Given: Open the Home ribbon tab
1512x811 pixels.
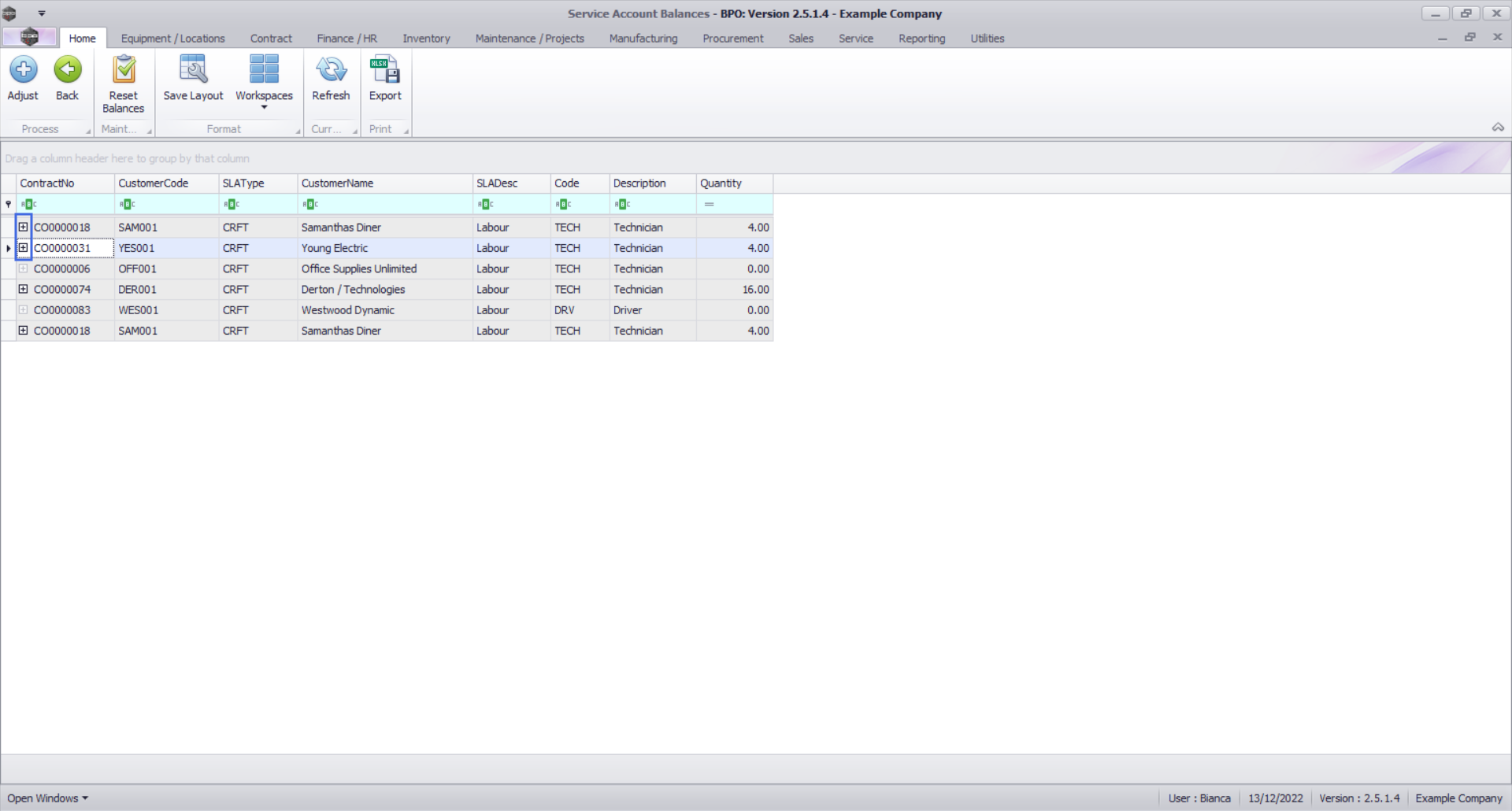Looking at the screenshot, I should [82, 38].
